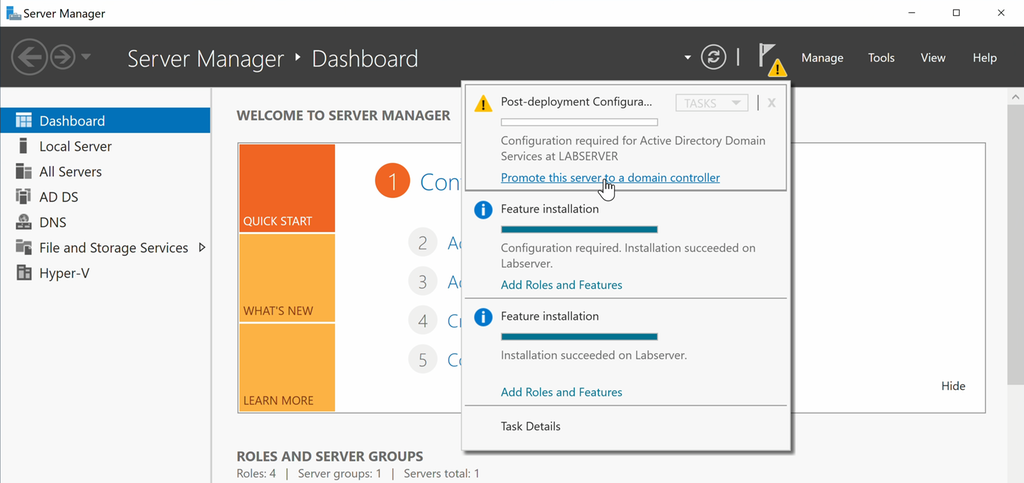Image resolution: width=1024 pixels, height=483 pixels.
Task: Open the View menu
Action: point(933,57)
